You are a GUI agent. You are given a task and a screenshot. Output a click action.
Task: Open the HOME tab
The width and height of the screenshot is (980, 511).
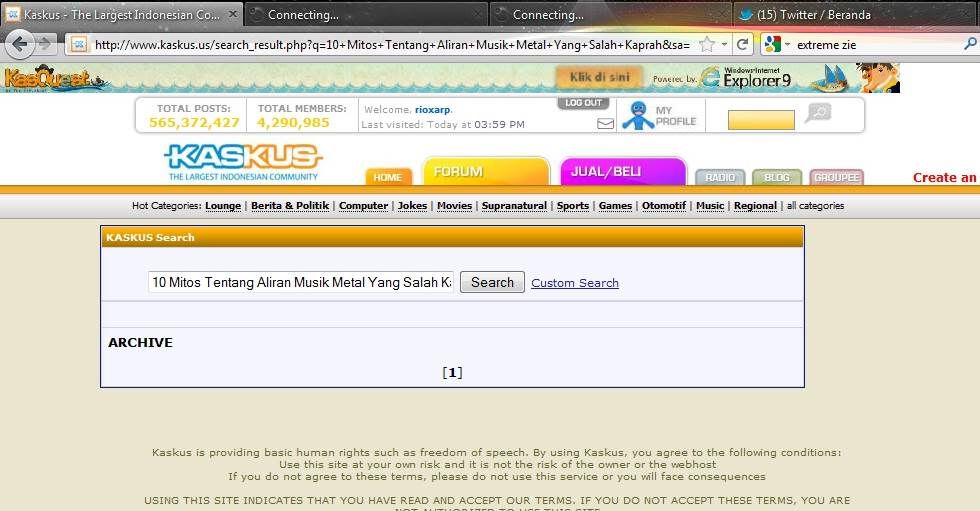click(x=388, y=177)
